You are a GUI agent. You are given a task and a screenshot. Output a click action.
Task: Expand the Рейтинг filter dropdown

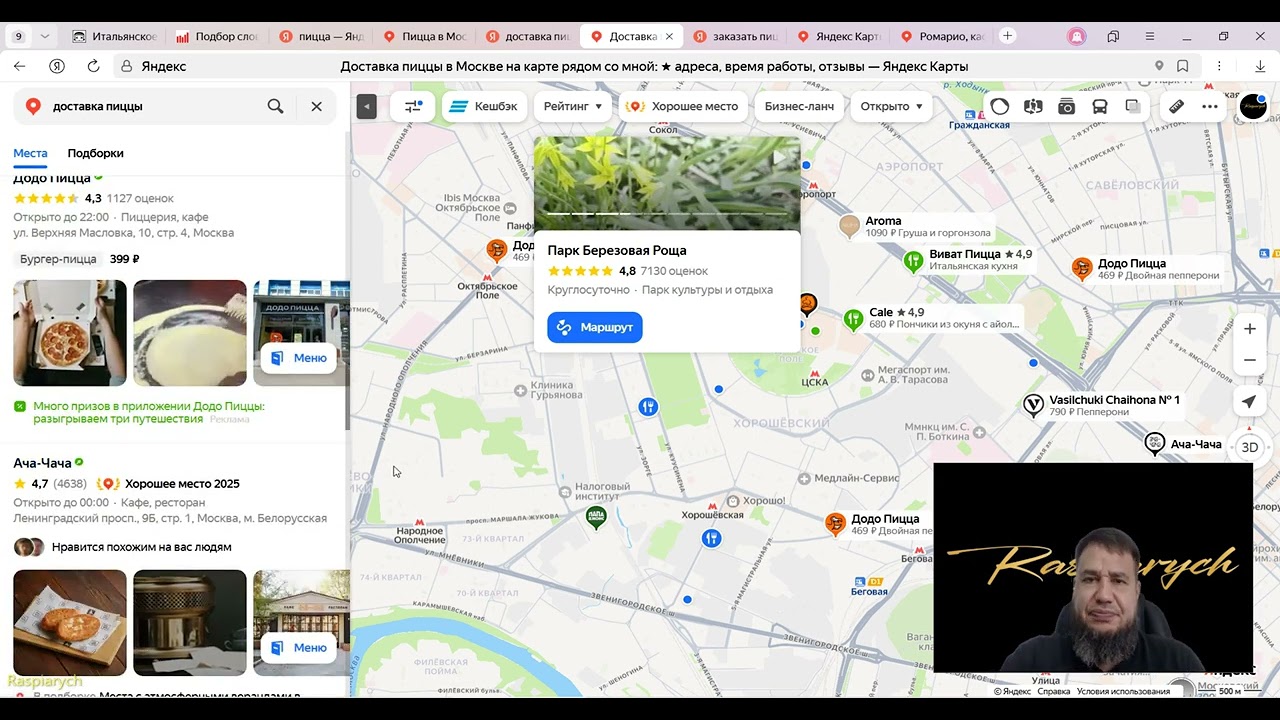[x=573, y=106]
